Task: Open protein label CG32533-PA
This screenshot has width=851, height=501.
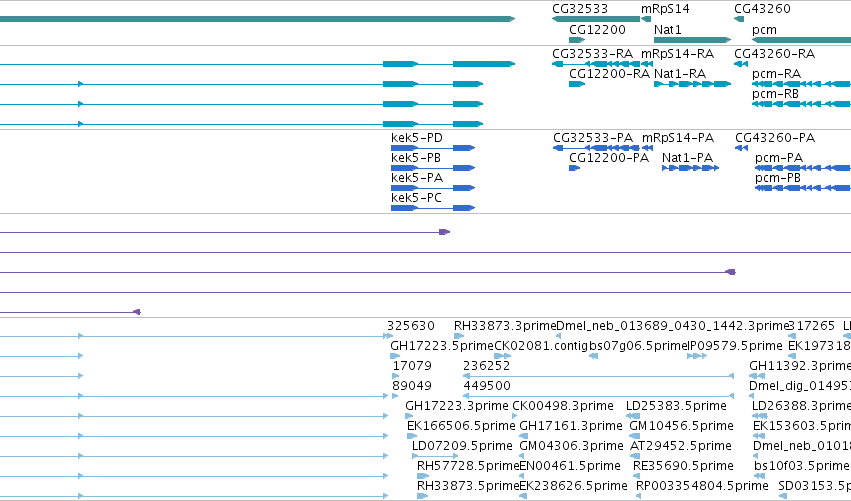Action: coord(593,138)
